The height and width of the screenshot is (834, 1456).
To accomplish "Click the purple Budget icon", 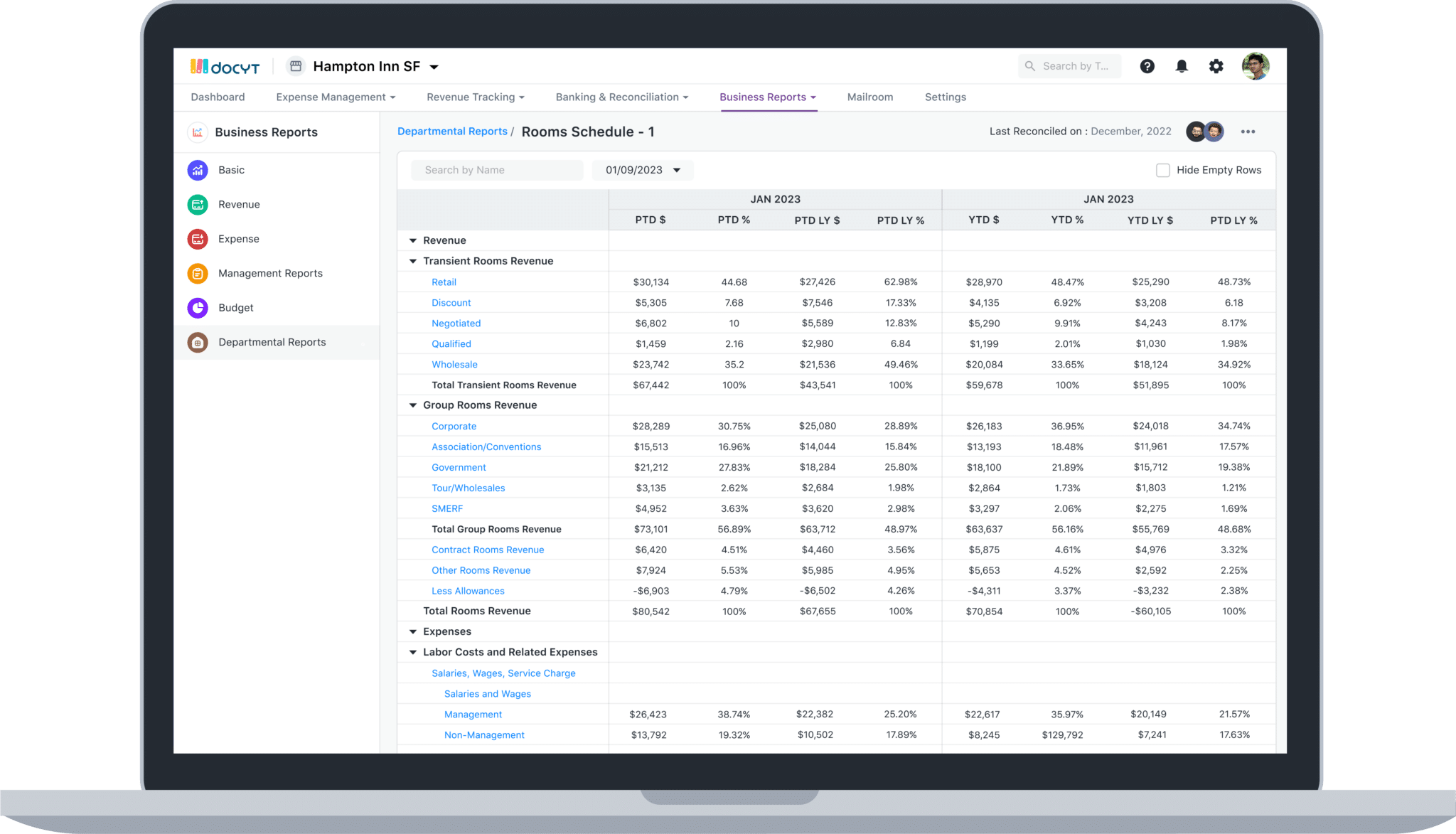I will click(x=198, y=308).
